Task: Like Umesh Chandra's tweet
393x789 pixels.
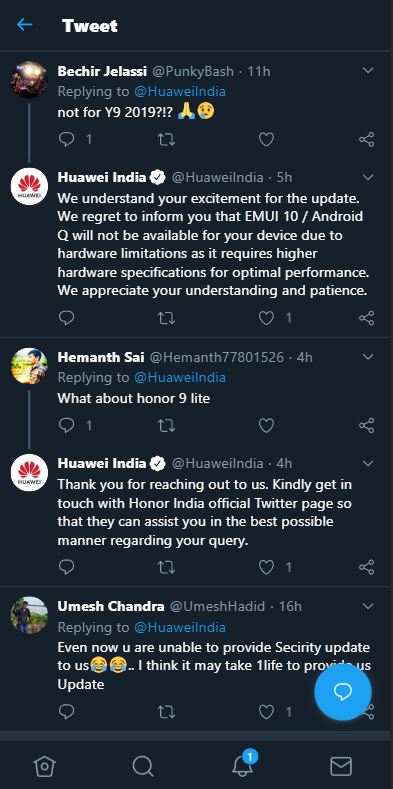Action: [x=266, y=711]
